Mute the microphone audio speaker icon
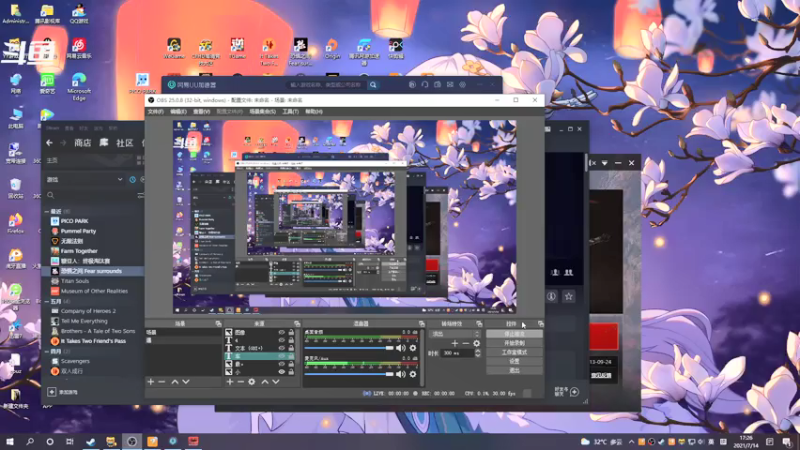Viewport: 800px width, 450px height. (x=401, y=374)
